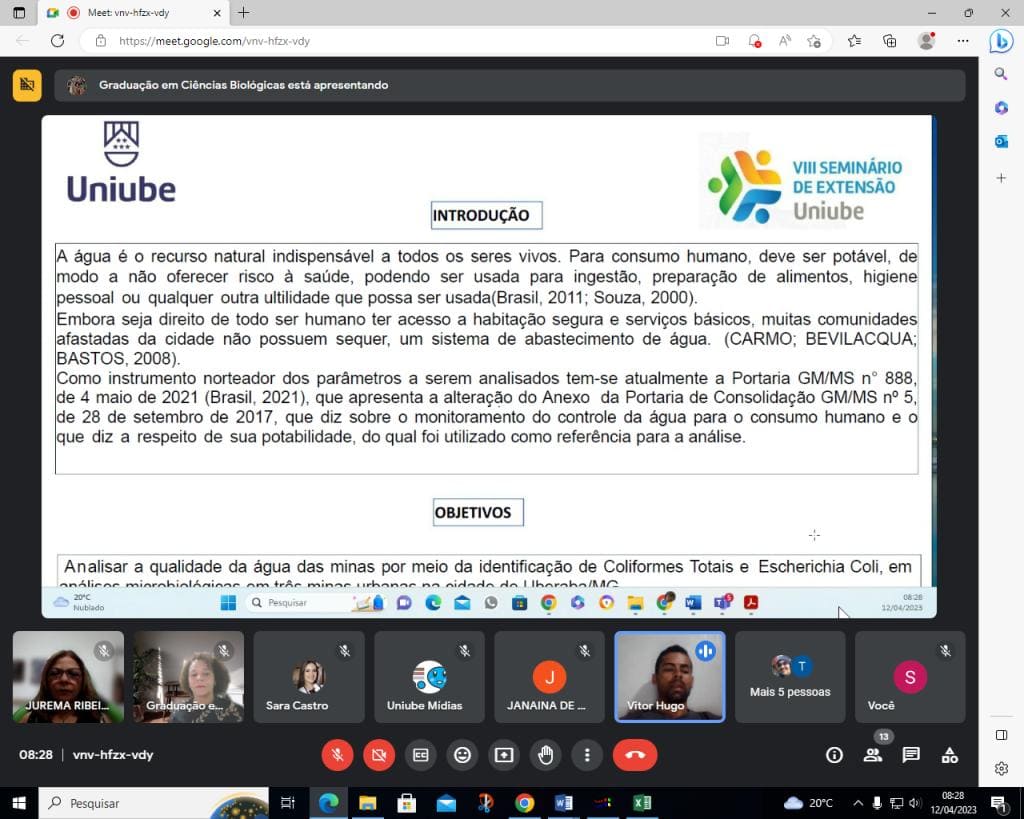The width and height of the screenshot is (1024, 819).
Task: Click the Uniube Mídias participant tile
Action: coord(429,677)
